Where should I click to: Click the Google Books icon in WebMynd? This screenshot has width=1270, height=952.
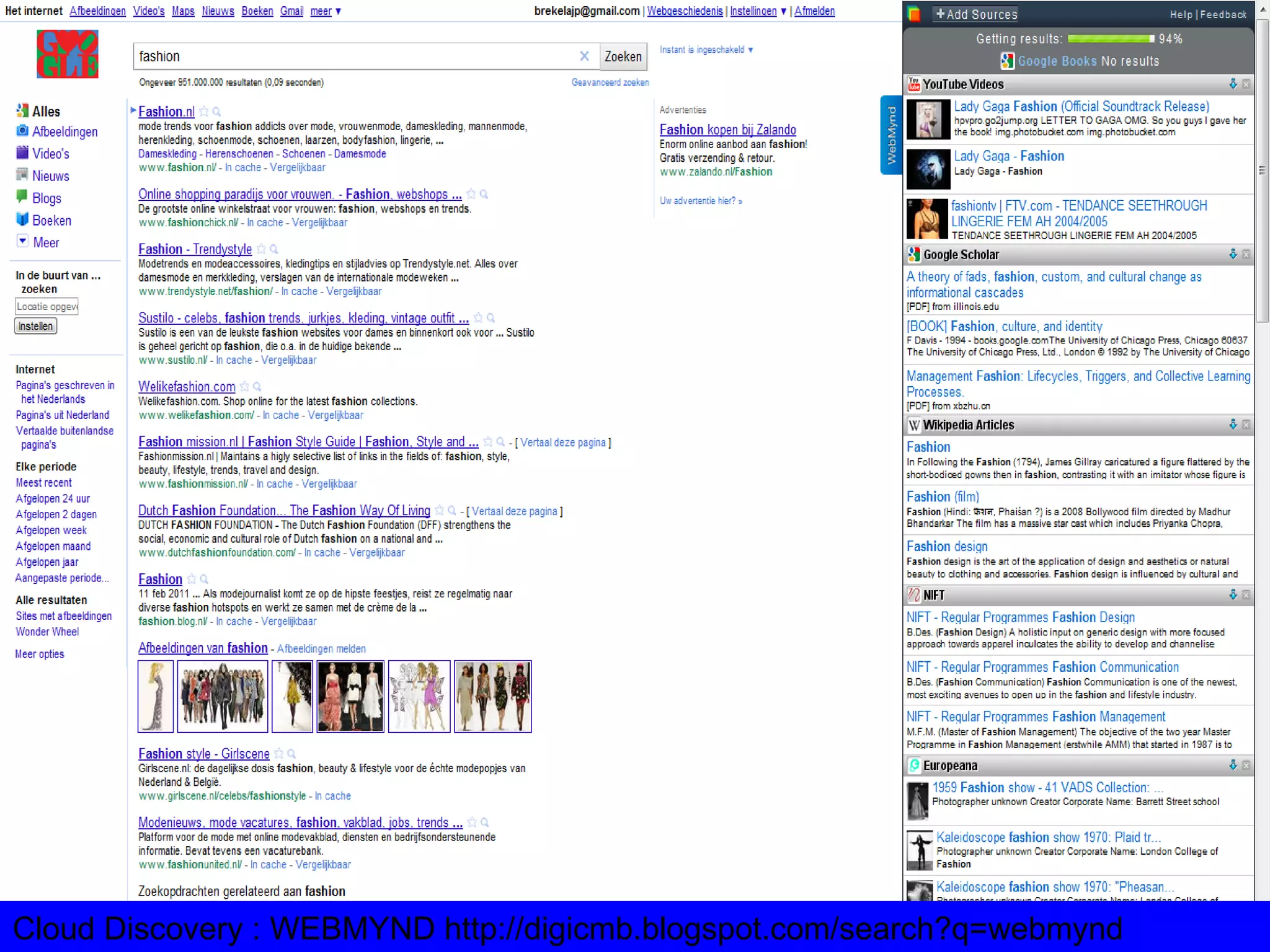coord(1007,61)
